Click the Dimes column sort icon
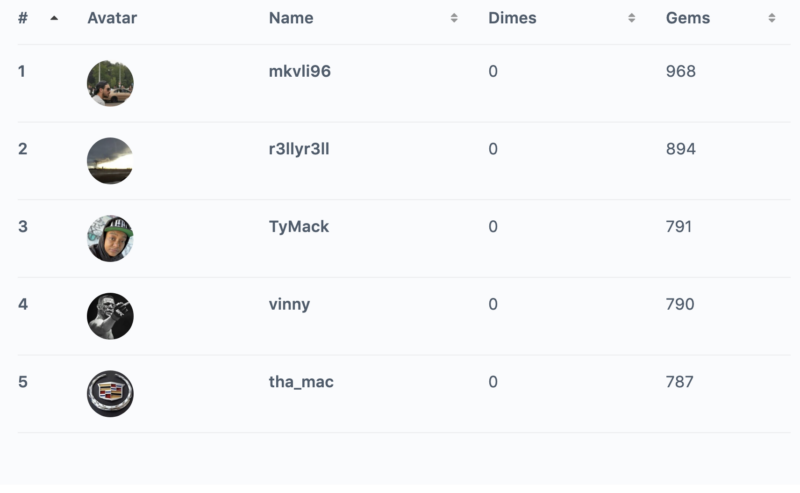This screenshot has width=800, height=493. click(x=632, y=18)
